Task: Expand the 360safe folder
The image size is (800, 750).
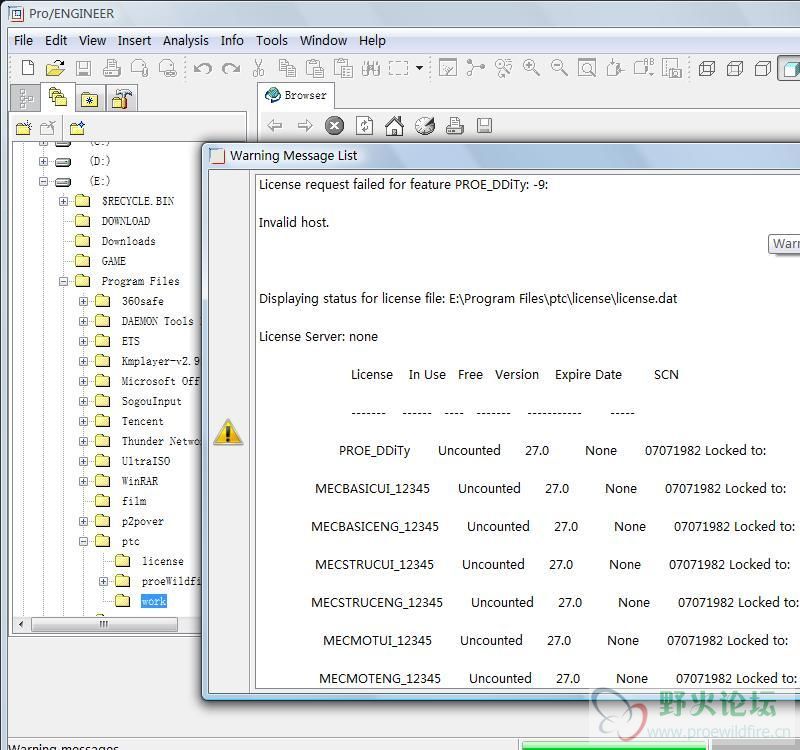Action: [83, 301]
